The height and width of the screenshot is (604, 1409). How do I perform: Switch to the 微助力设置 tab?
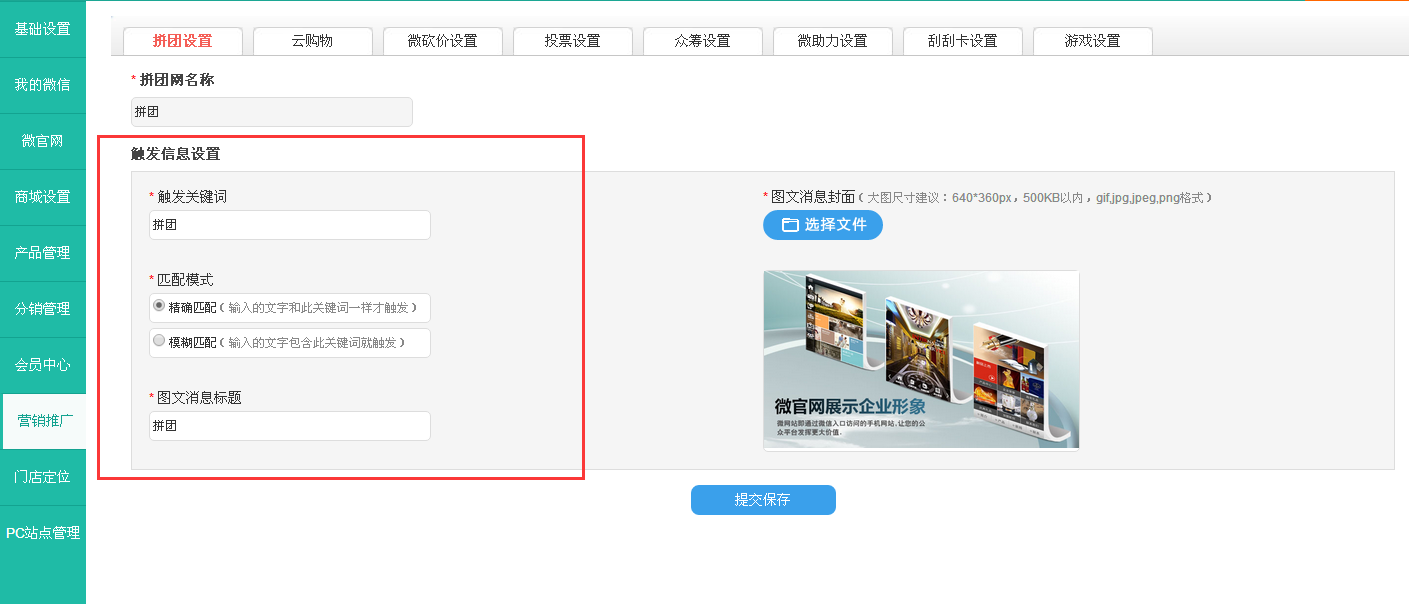[832, 41]
